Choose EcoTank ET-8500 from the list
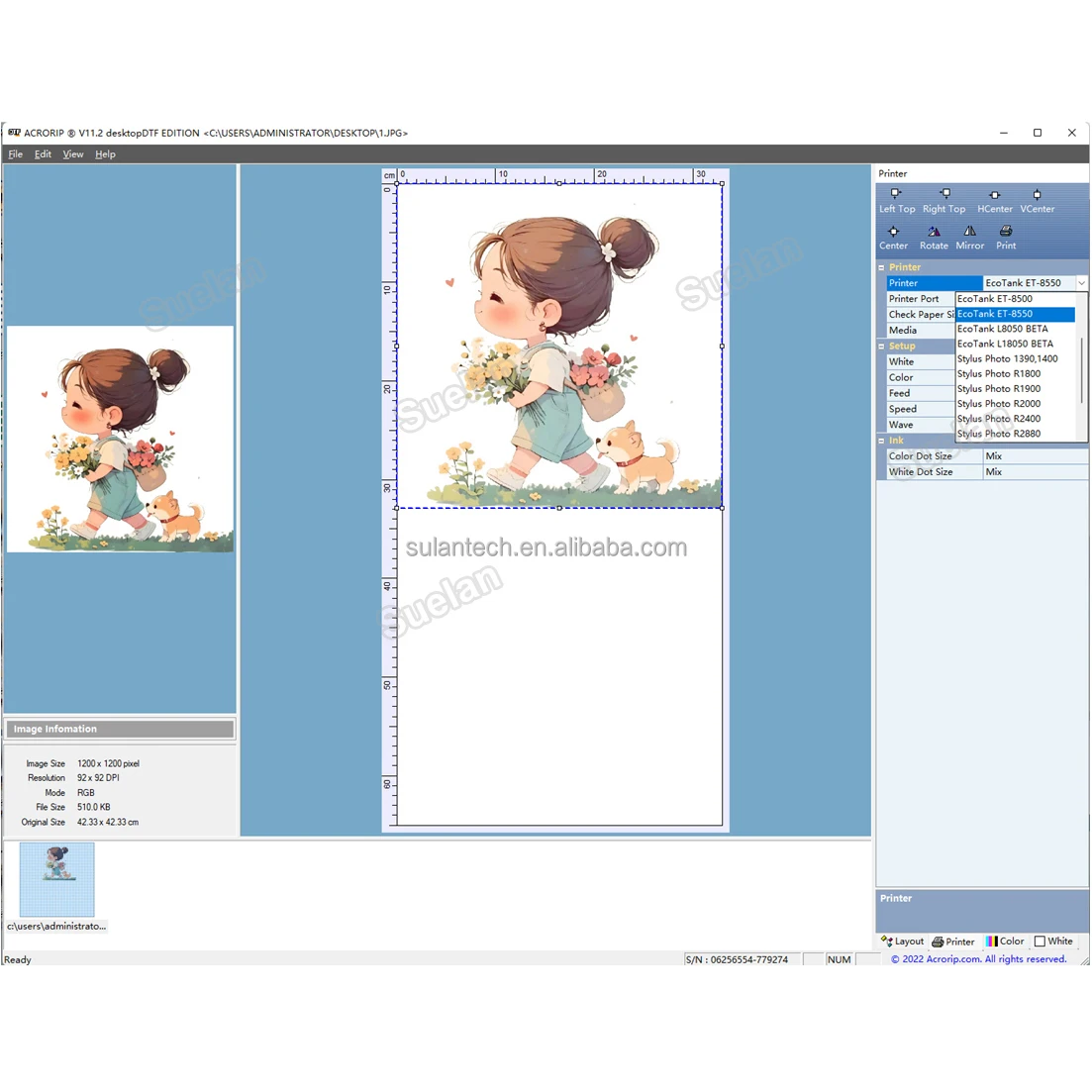This screenshot has height=1092, width=1092. click(x=1015, y=299)
